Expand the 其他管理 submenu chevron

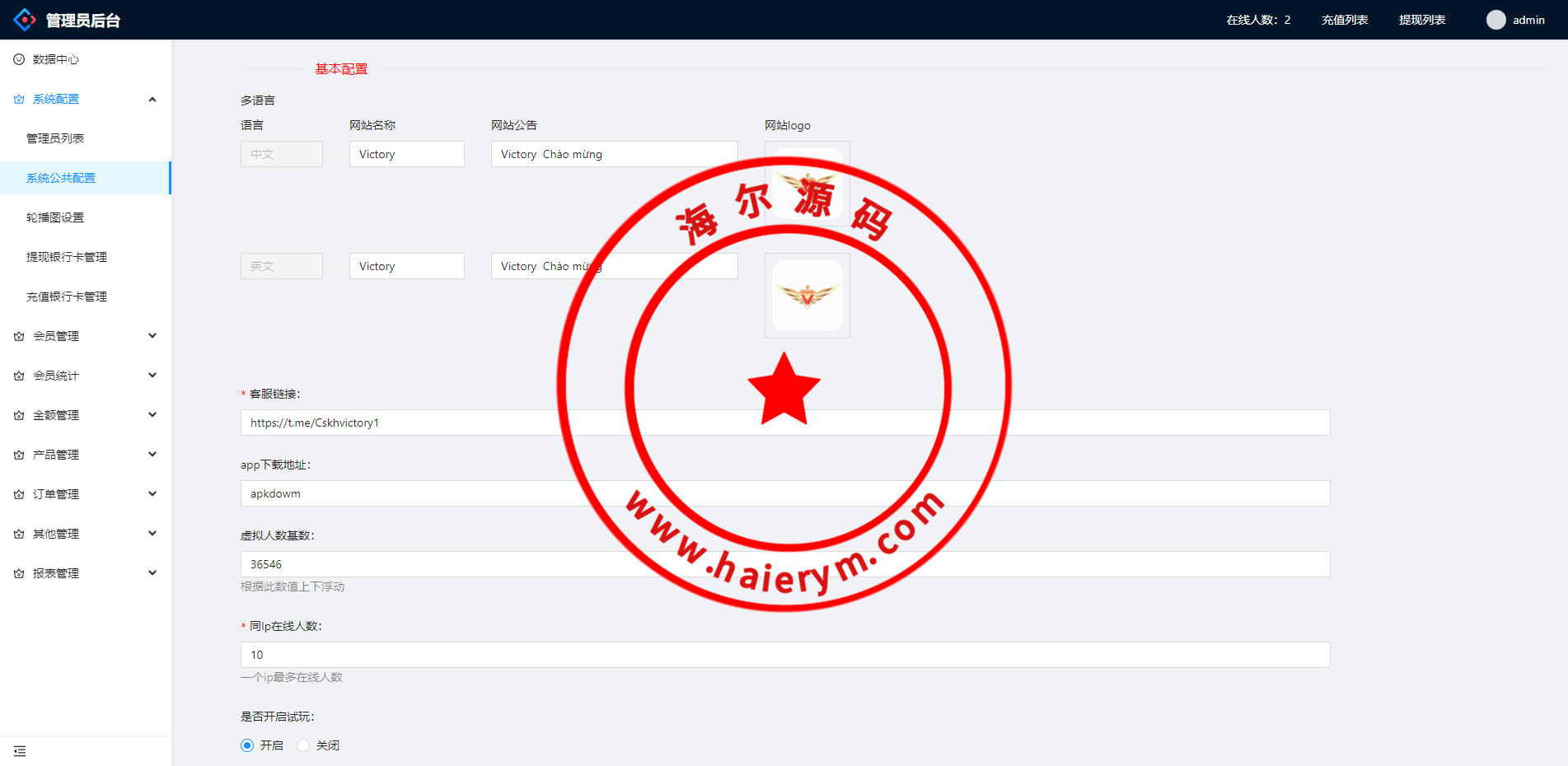(x=152, y=534)
